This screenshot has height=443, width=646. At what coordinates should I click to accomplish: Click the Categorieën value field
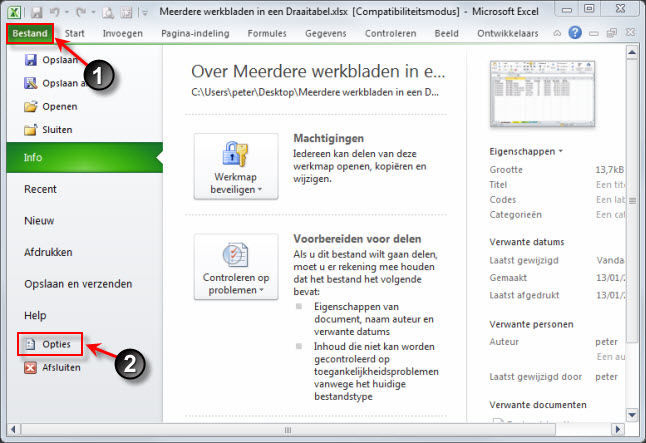[611, 215]
